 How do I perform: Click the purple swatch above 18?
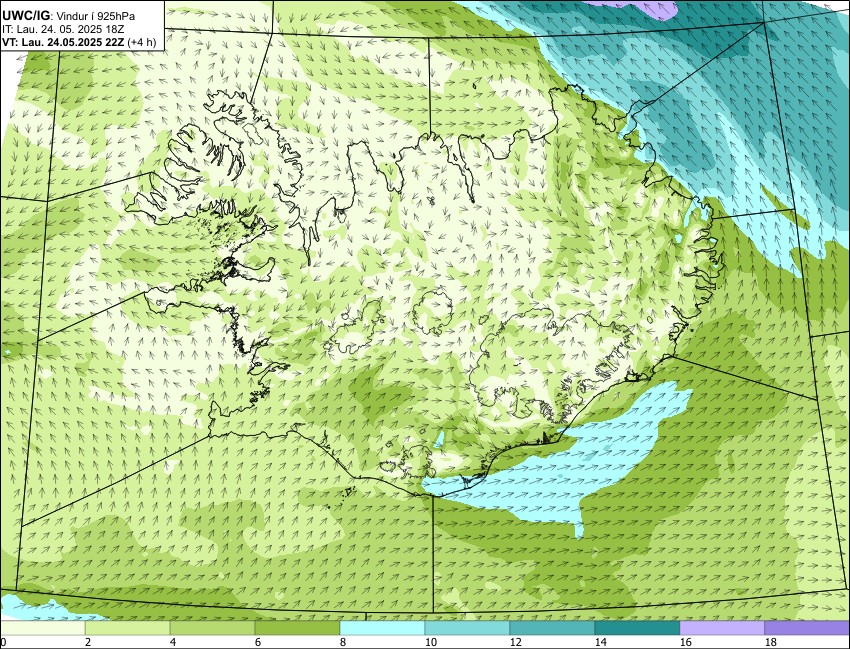pos(807,628)
